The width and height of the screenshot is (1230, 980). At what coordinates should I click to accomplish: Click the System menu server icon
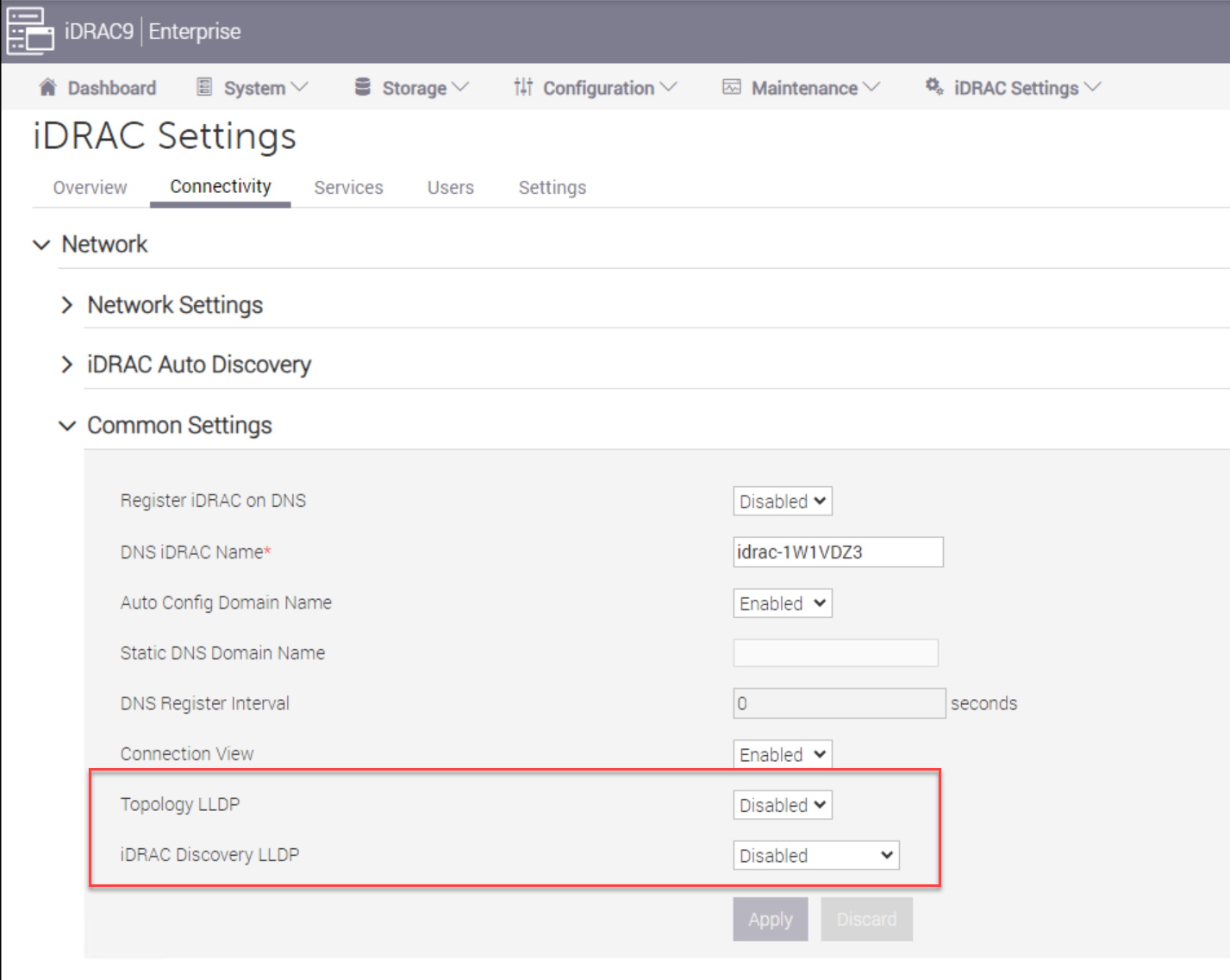pyautogui.click(x=204, y=87)
